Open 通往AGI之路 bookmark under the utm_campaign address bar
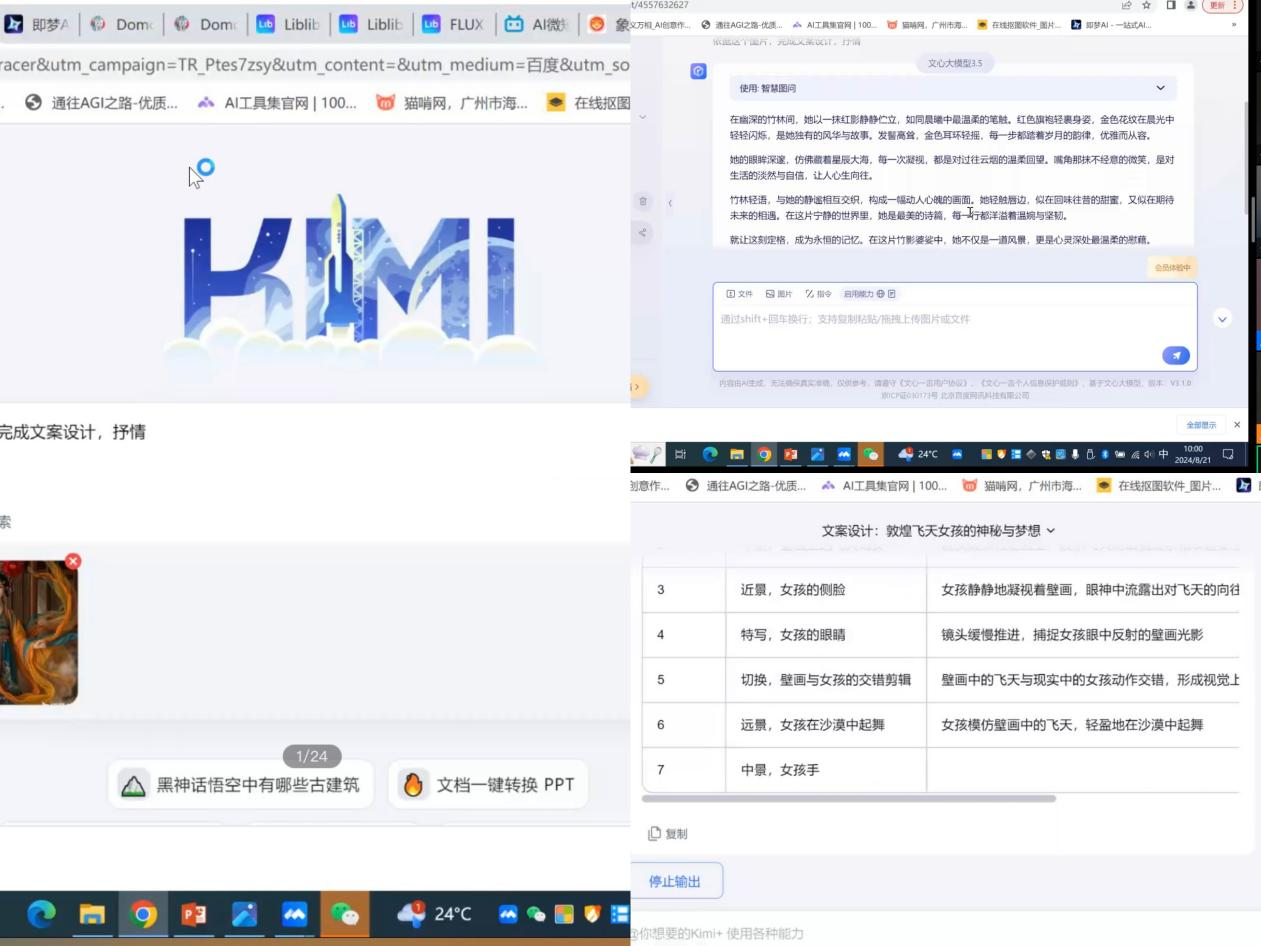 [x=101, y=102]
